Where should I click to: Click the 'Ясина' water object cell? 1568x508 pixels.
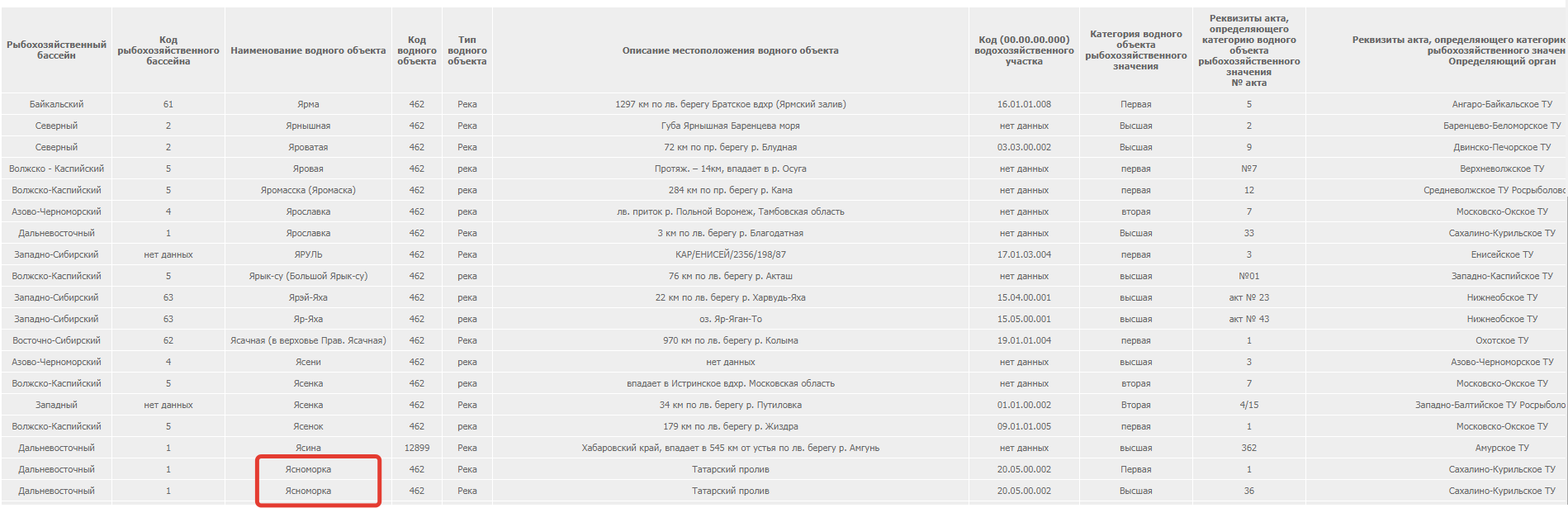(308, 448)
